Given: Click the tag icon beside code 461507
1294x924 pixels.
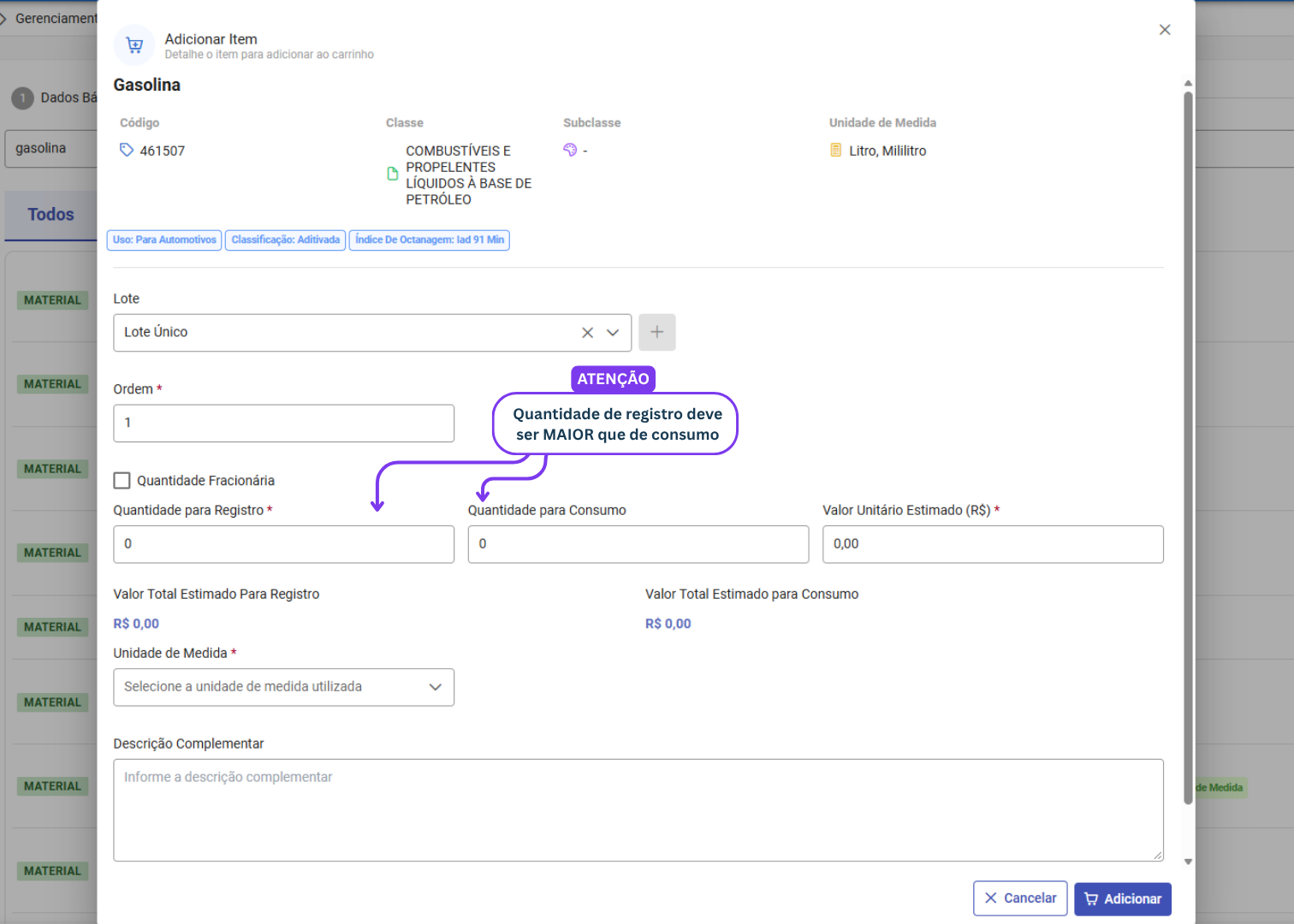Looking at the screenshot, I should click(x=127, y=151).
